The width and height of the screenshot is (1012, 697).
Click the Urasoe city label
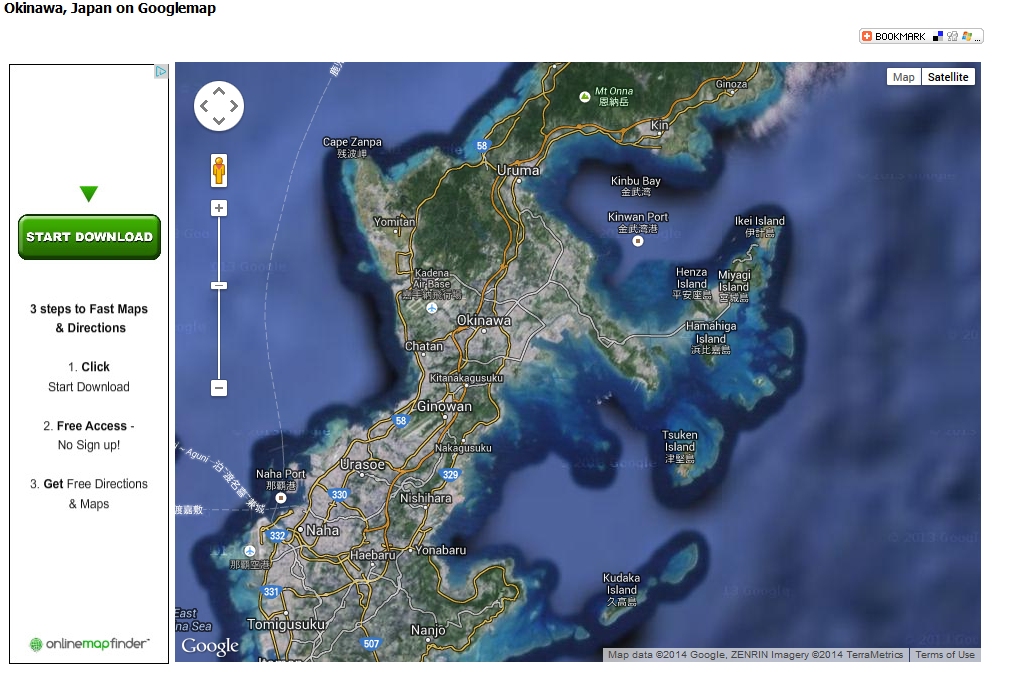[362, 464]
